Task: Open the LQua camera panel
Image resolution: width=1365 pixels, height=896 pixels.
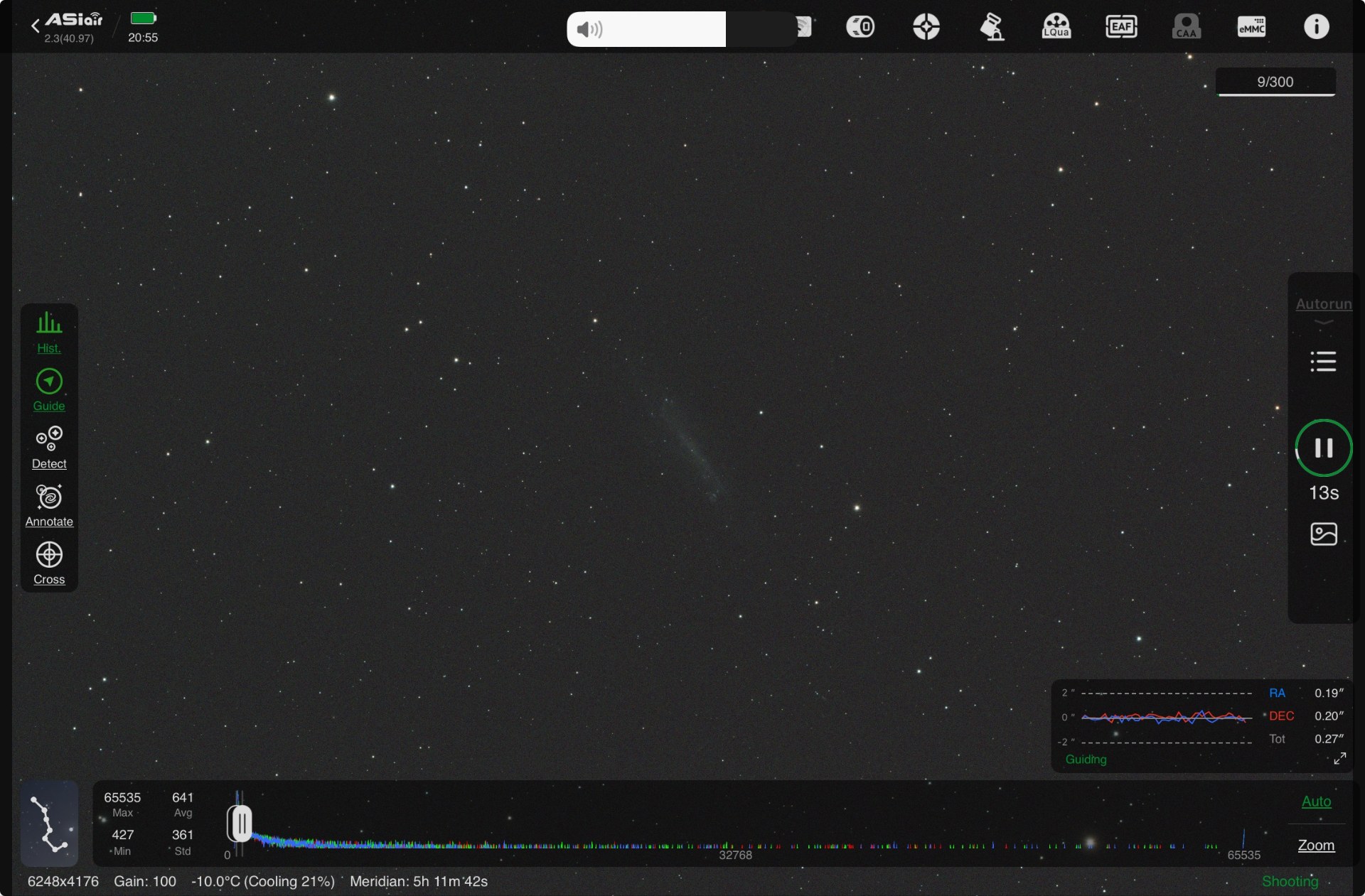Action: [1056, 27]
